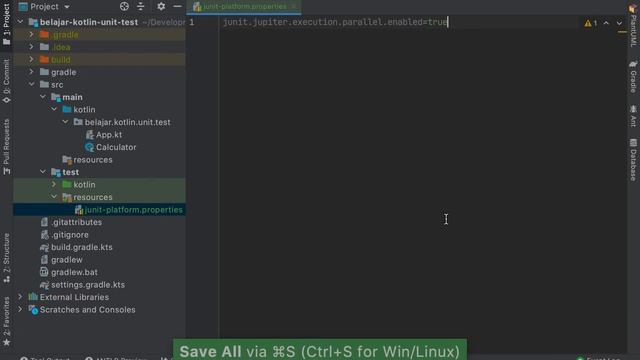Click the yellow warning stripe mark

tap(622, 32)
